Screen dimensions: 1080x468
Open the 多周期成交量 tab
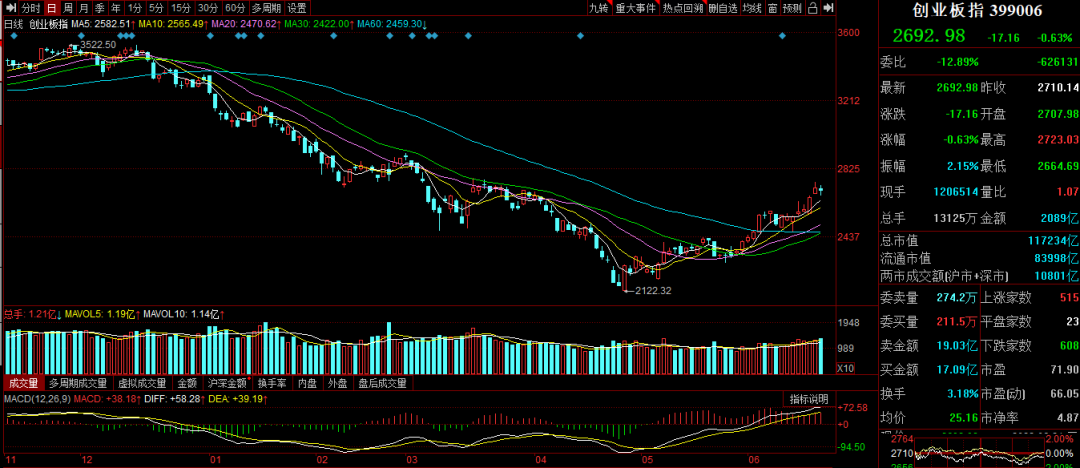[x=78, y=383]
